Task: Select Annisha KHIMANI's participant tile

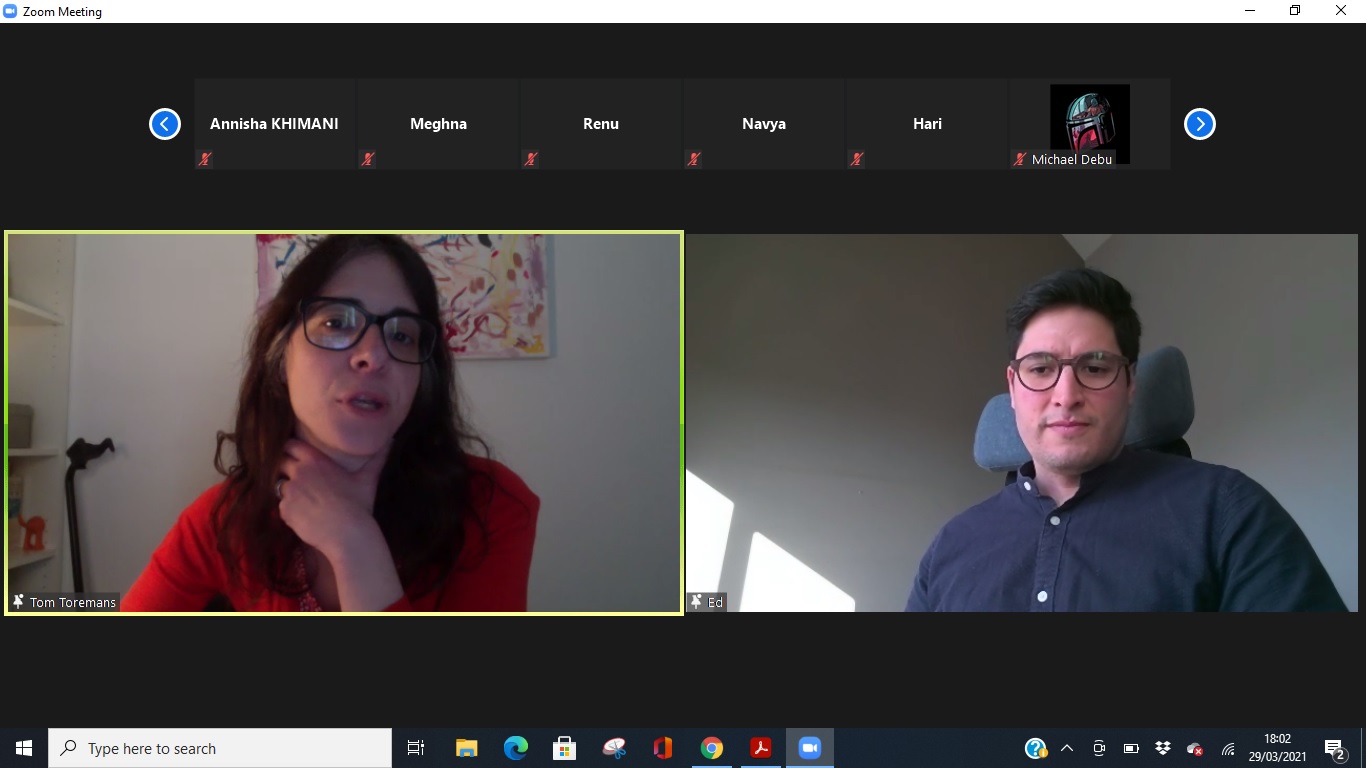Action: pyautogui.click(x=274, y=124)
